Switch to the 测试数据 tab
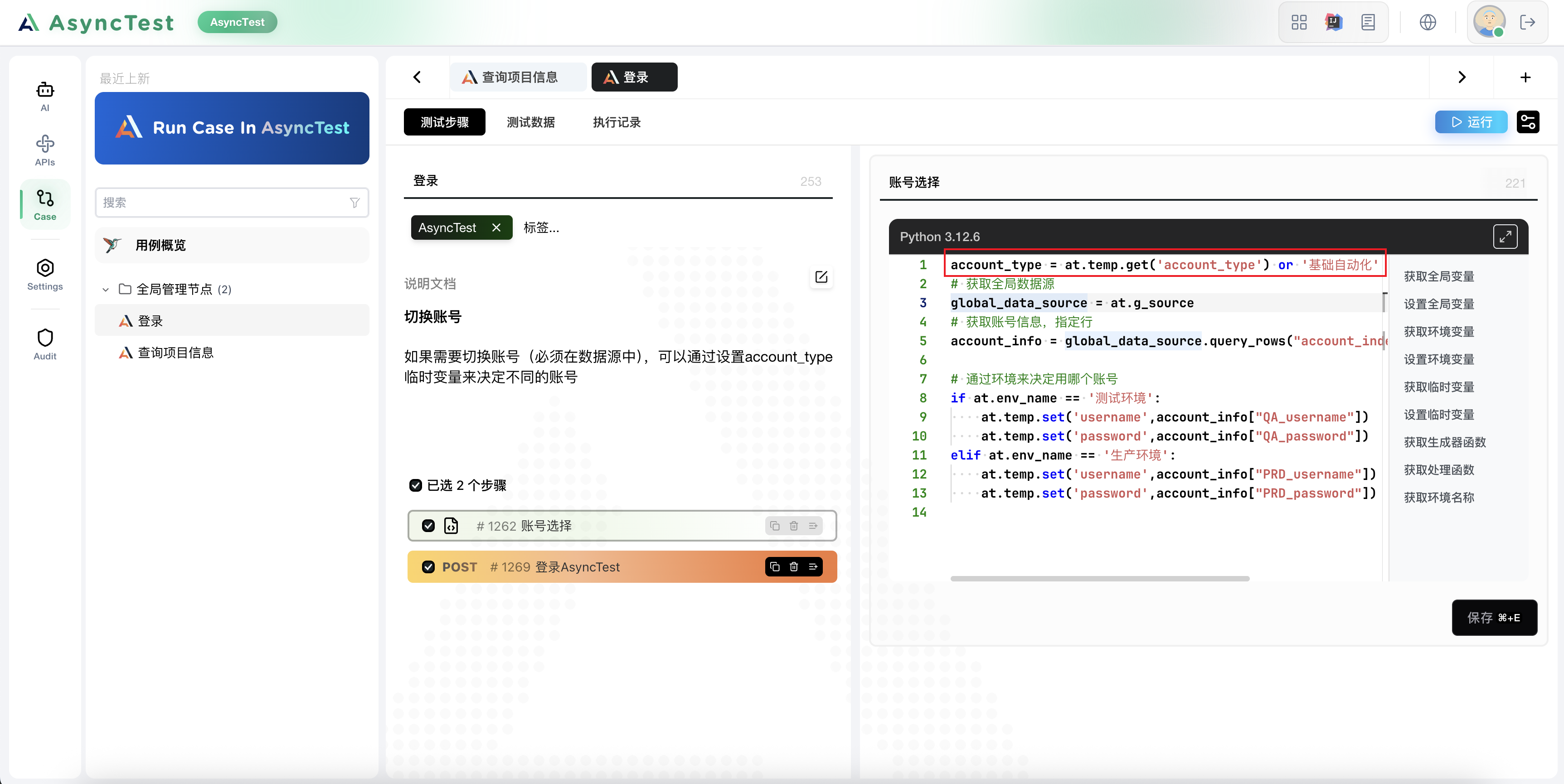Viewport: 1564px width, 784px height. tap(531, 122)
